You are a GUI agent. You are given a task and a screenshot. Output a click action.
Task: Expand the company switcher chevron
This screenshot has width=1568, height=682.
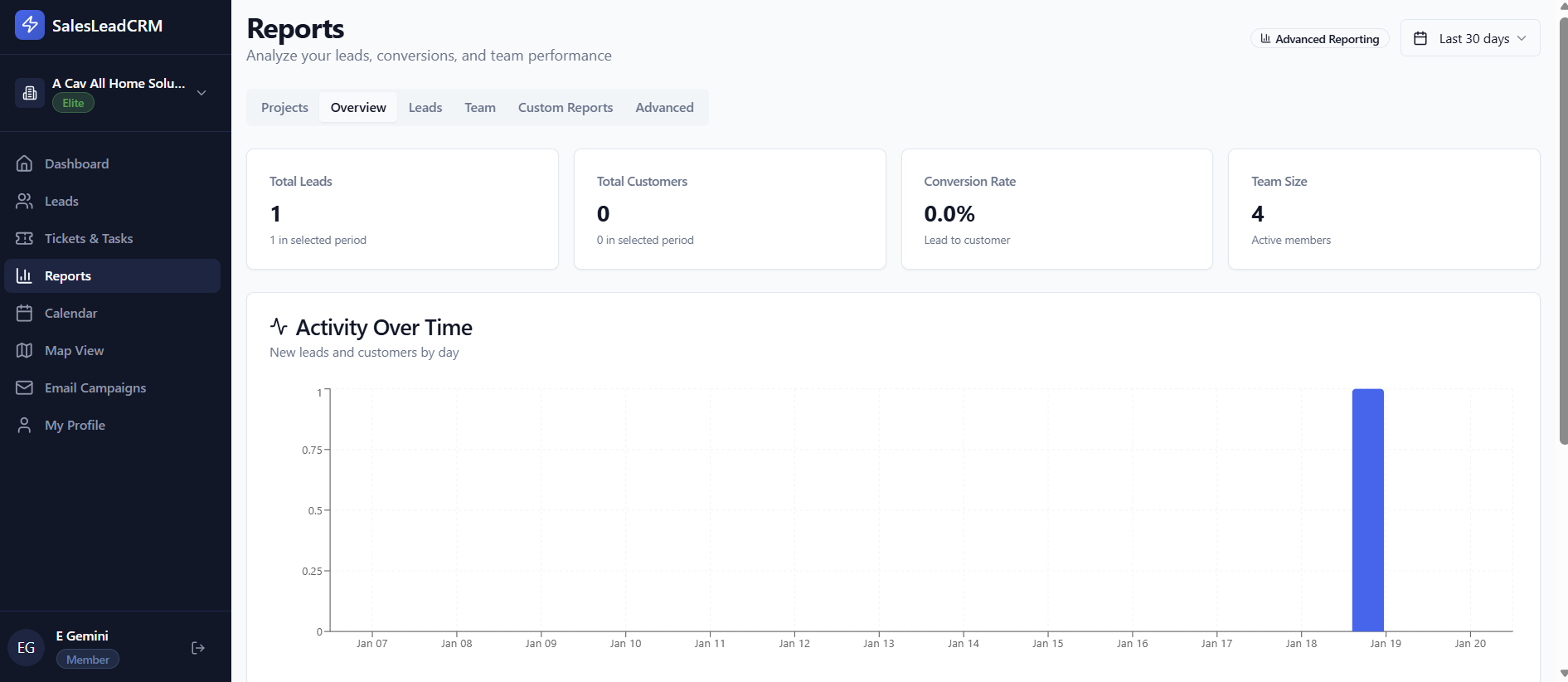pyautogui.click(x=201, y=93)
